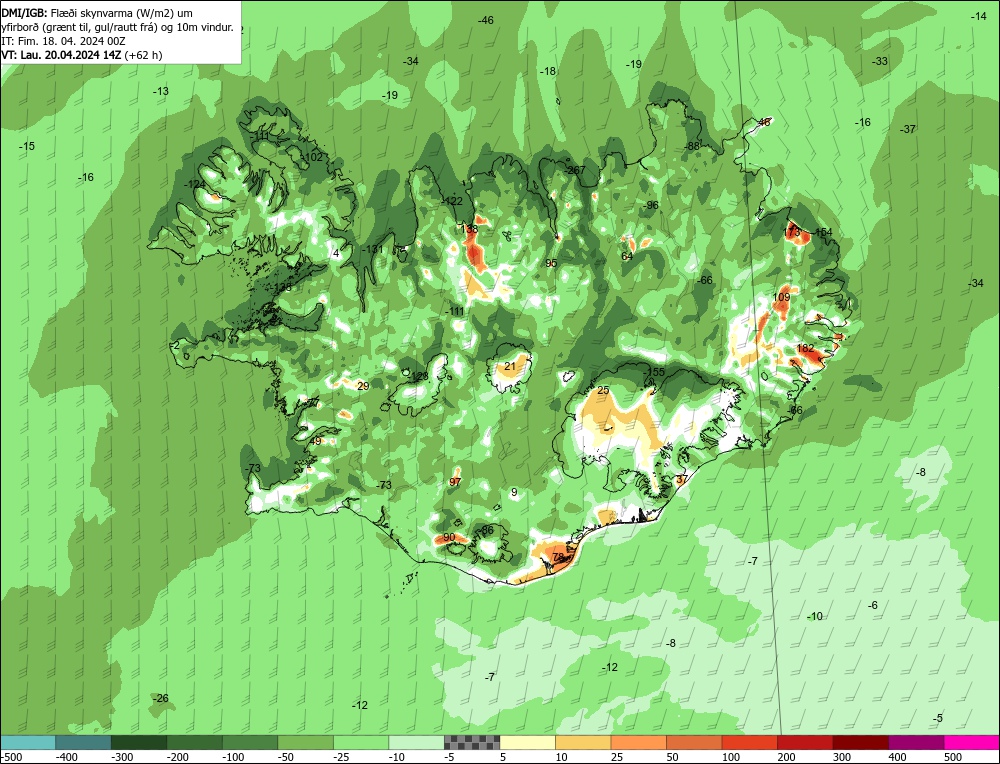1000x764 pixels.
Task: Select the 'VT: Lau. 20.04.2024 14Z (+62 h)' line
Action: coord(82,55)
